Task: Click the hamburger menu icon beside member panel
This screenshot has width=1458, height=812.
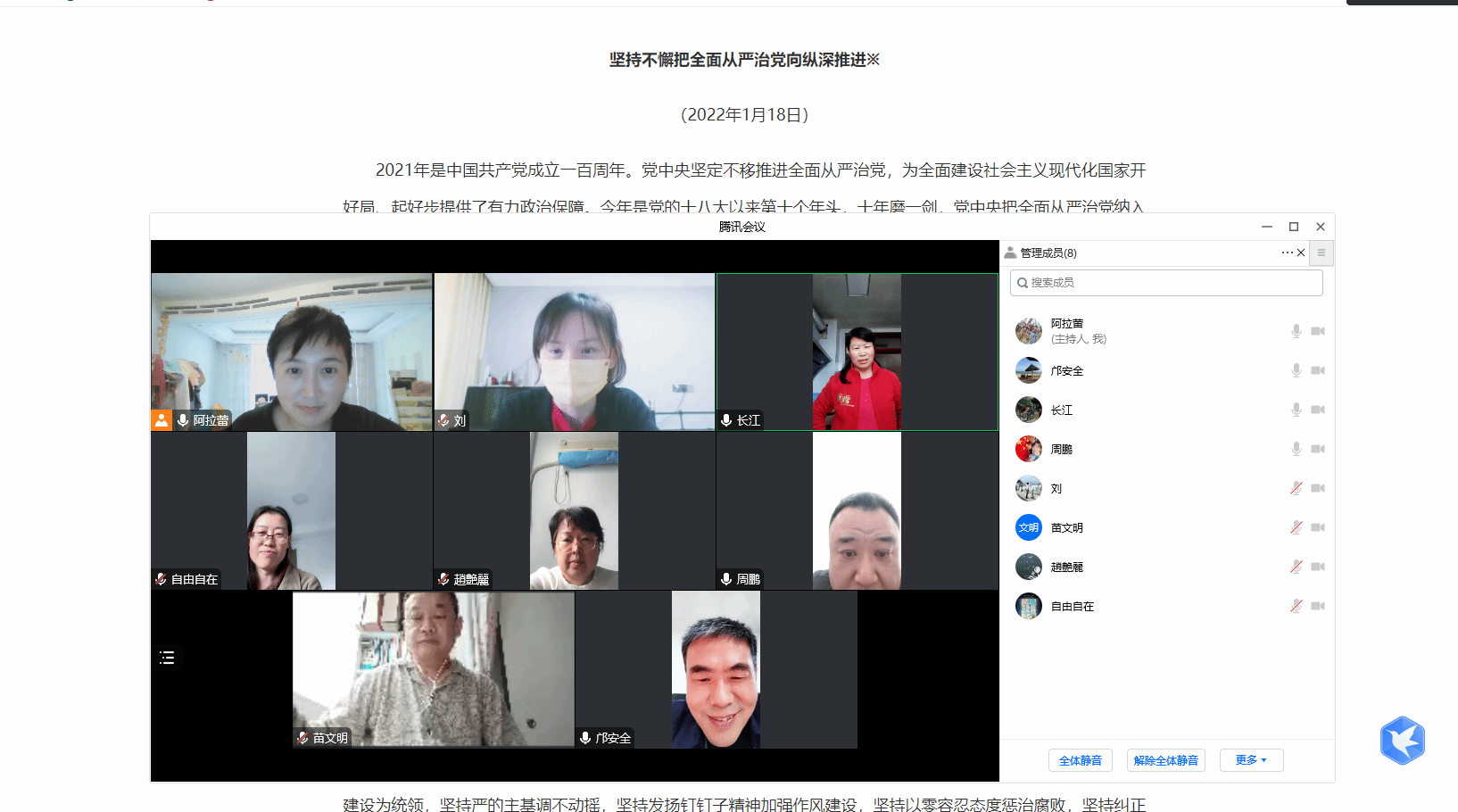Action: click(1321, 253)
